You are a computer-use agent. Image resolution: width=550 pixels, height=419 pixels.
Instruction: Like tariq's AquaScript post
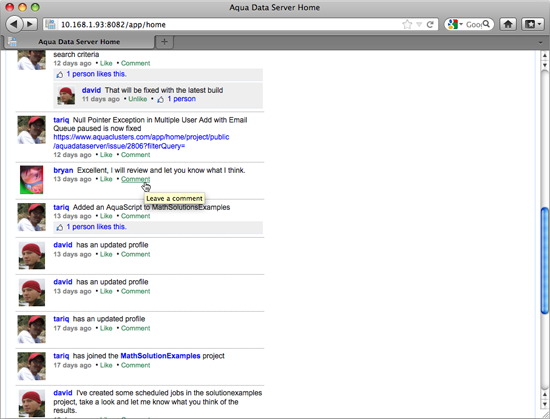click(106, 216)
